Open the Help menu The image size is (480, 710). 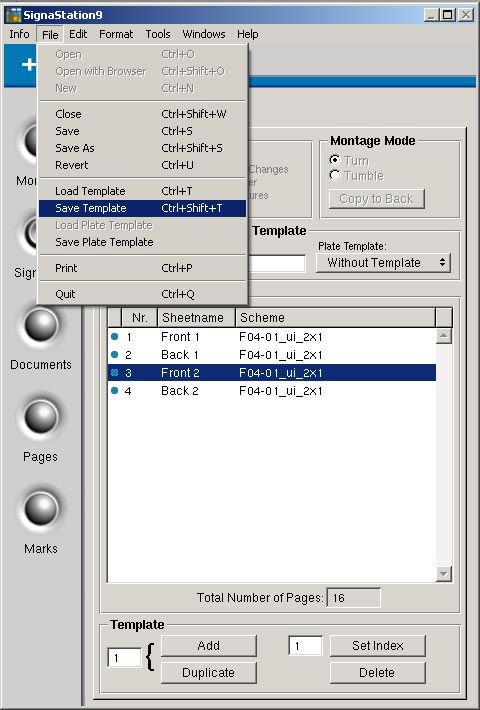pyautogui.click(x=248, y=34)
